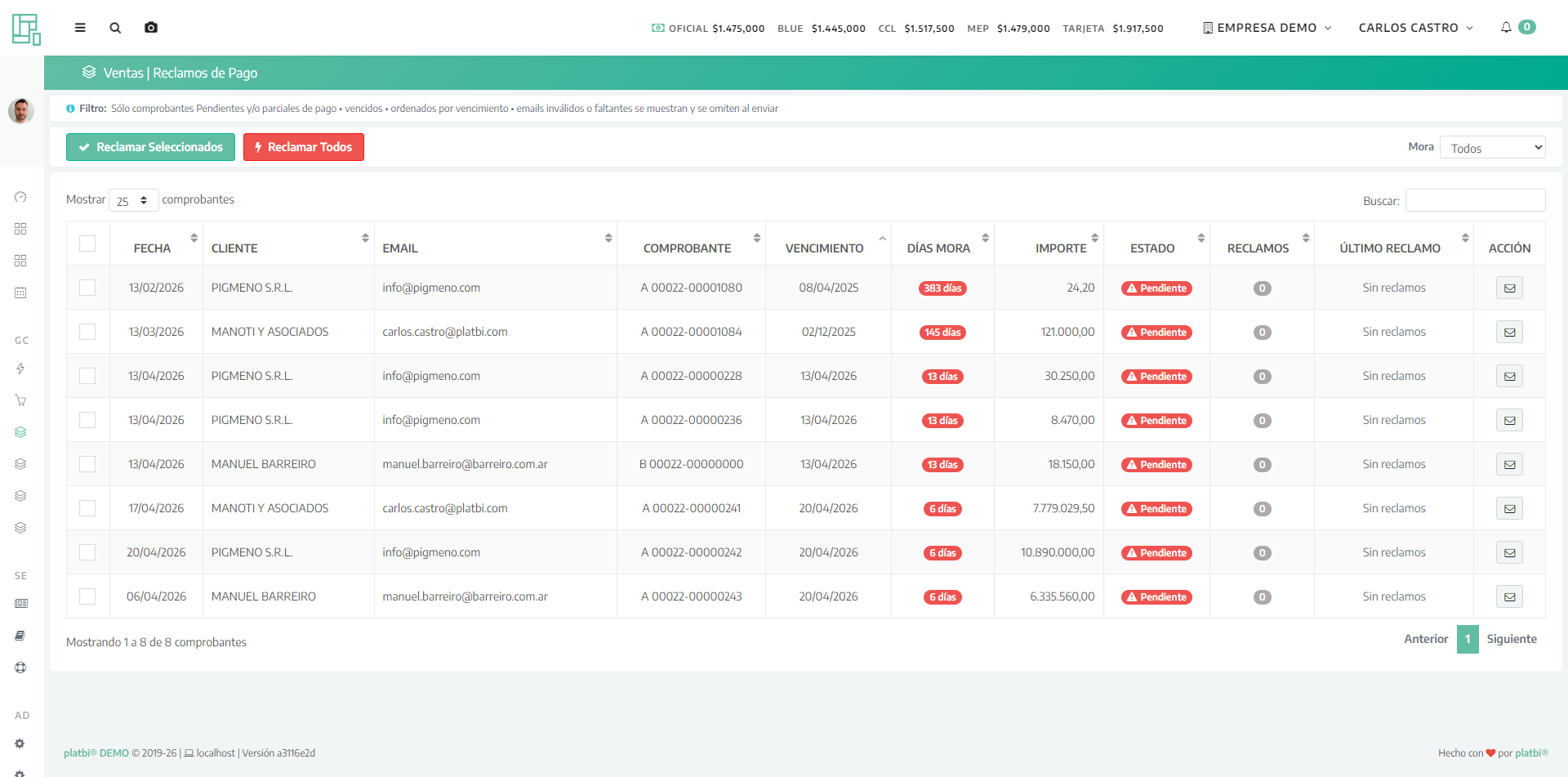
Task: Click Reclamar Todos button
Action: pyautogui.click(x=304, y=147)
